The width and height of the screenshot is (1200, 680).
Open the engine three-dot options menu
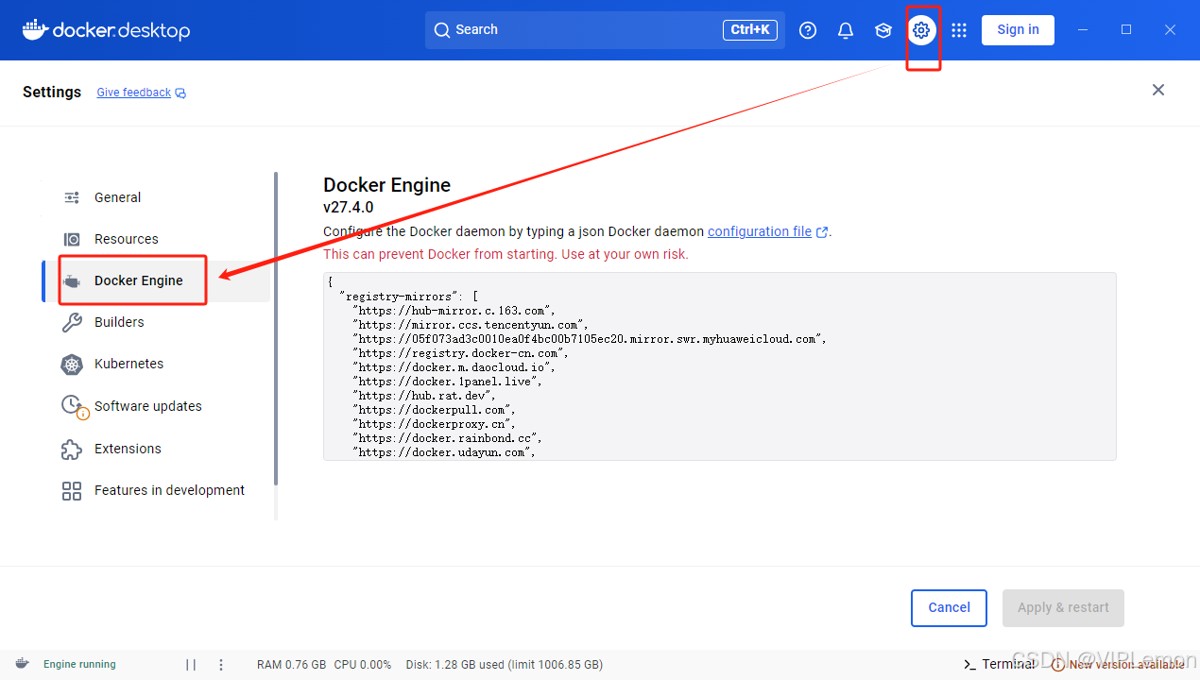pyautogui.click(x=221, y=664)
